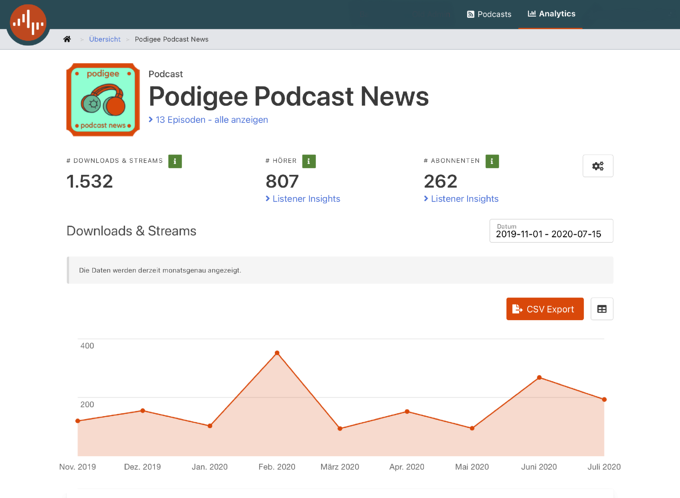Open the Datum date range picker

(551, 231)
